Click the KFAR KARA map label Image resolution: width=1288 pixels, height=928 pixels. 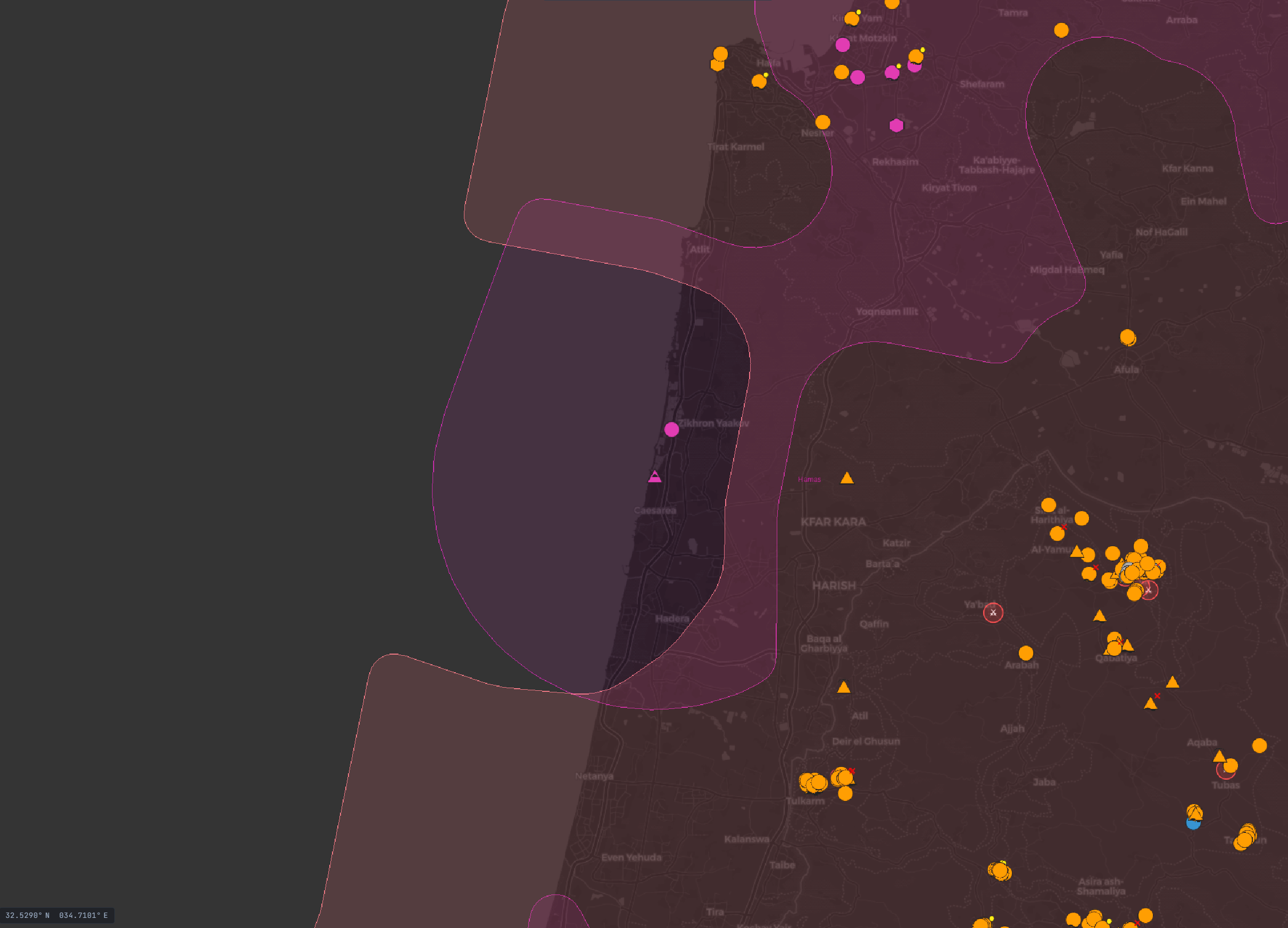pos(833,522)
